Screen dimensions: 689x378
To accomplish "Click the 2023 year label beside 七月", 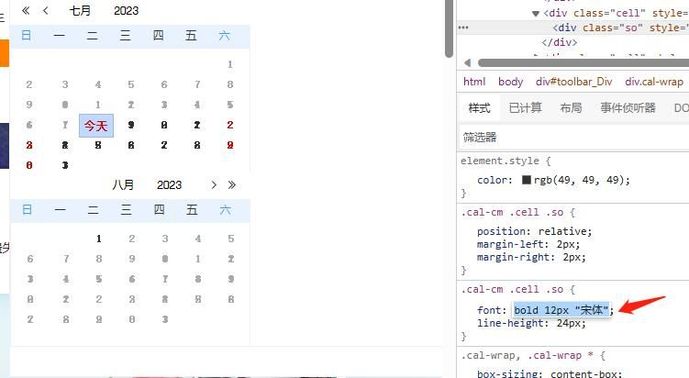I will 126,11.
